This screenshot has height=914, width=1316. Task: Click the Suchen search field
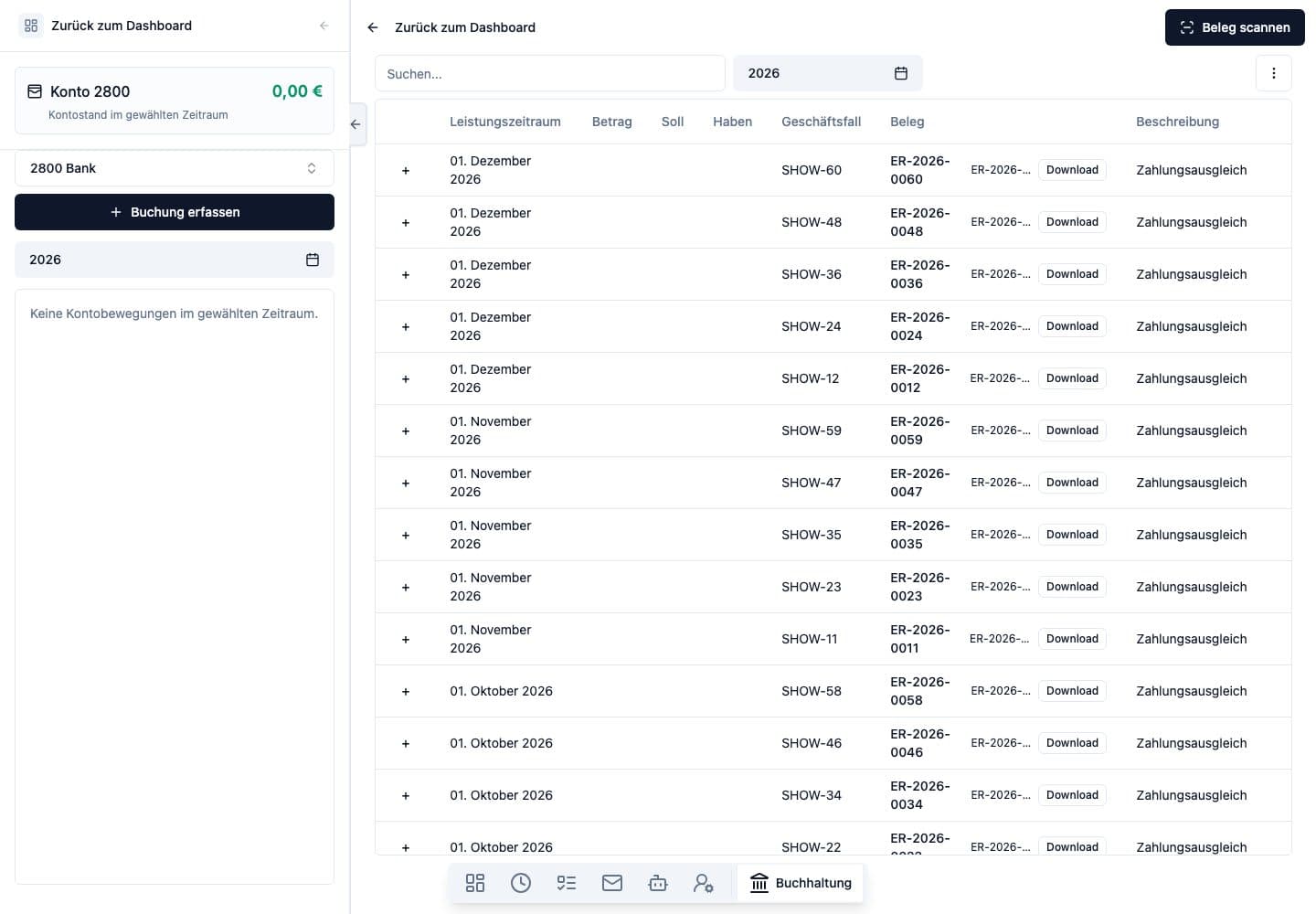point(550,73)
